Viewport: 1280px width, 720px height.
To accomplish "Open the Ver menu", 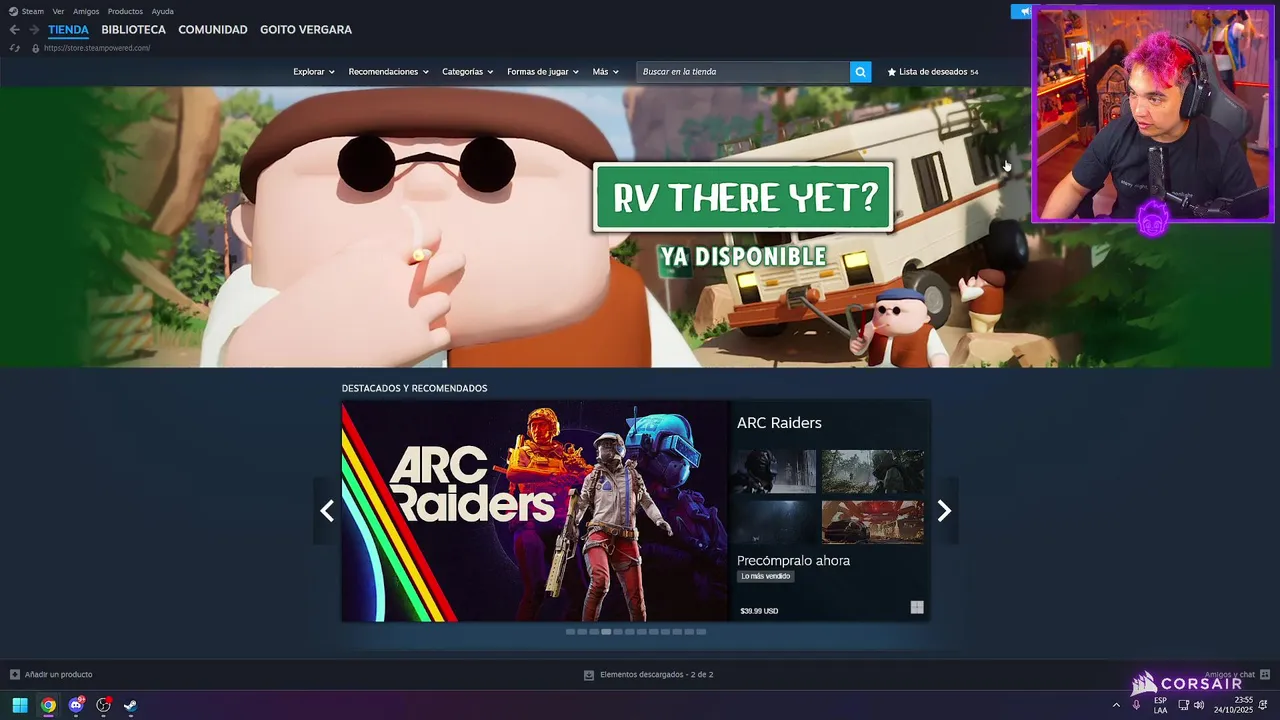I will [58, 12].
